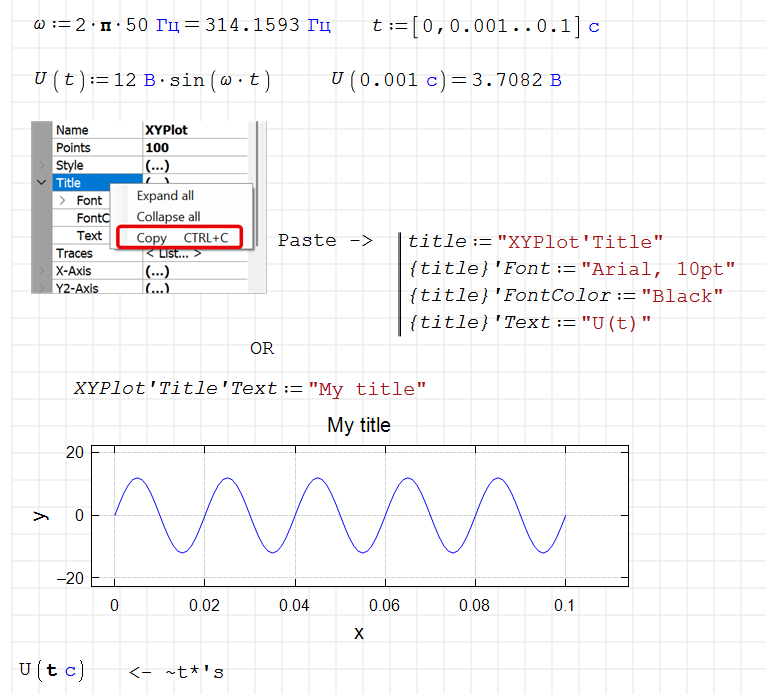The image size is (766, 694).
Task: Choose Expand all in context menu
Action: pos(166,196)
